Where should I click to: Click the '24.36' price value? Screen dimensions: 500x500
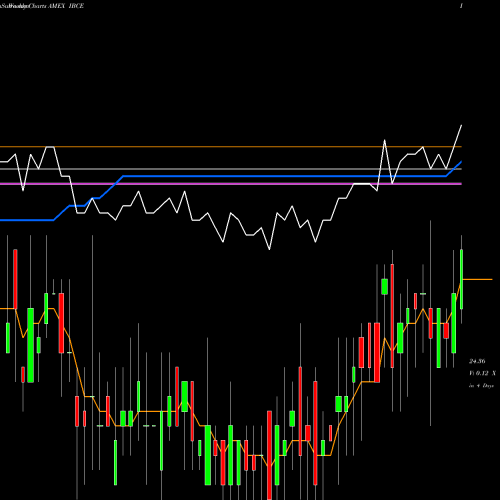[477, 361]
